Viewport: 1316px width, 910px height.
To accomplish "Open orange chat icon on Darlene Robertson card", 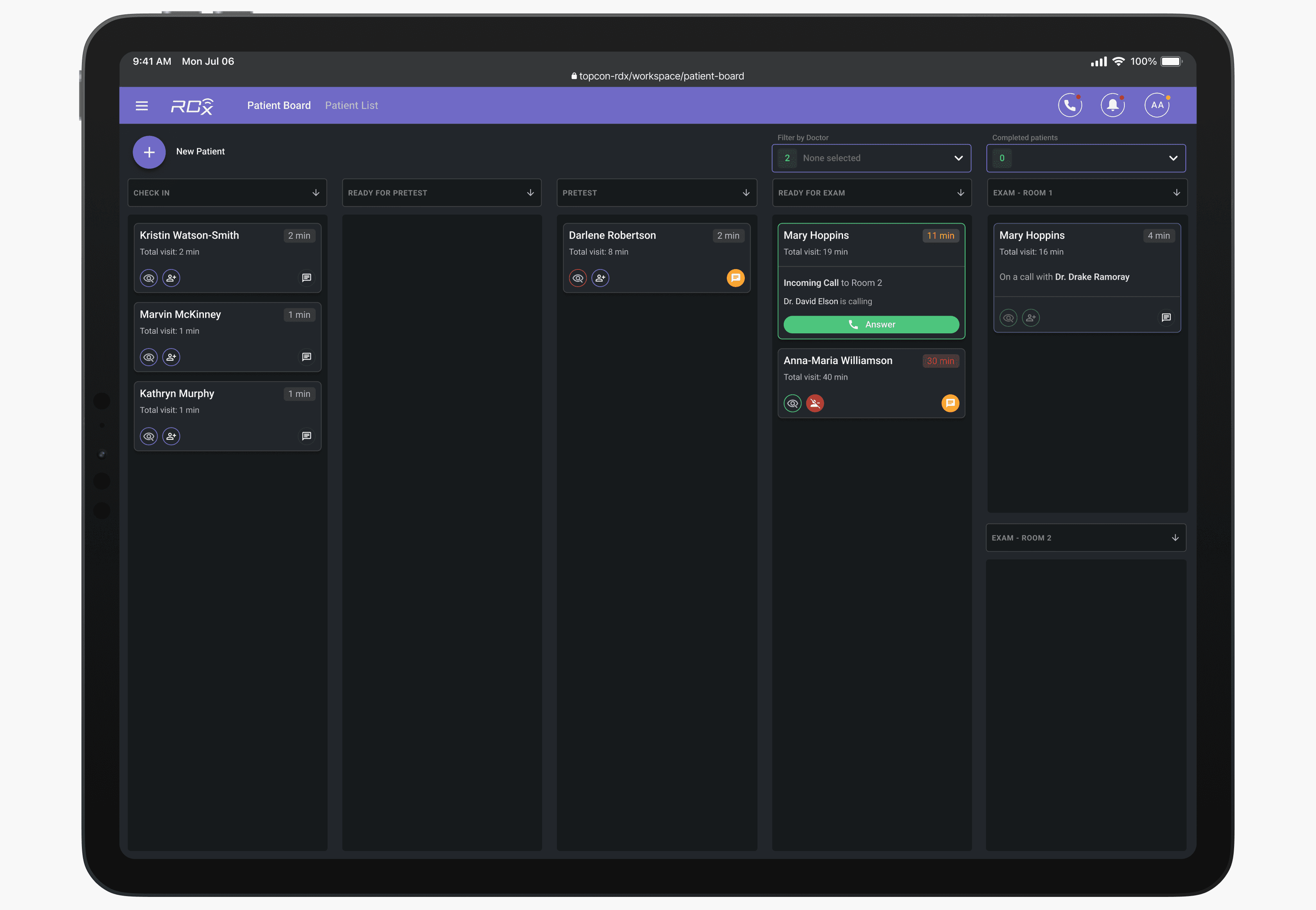I will [x=735, y=278].
